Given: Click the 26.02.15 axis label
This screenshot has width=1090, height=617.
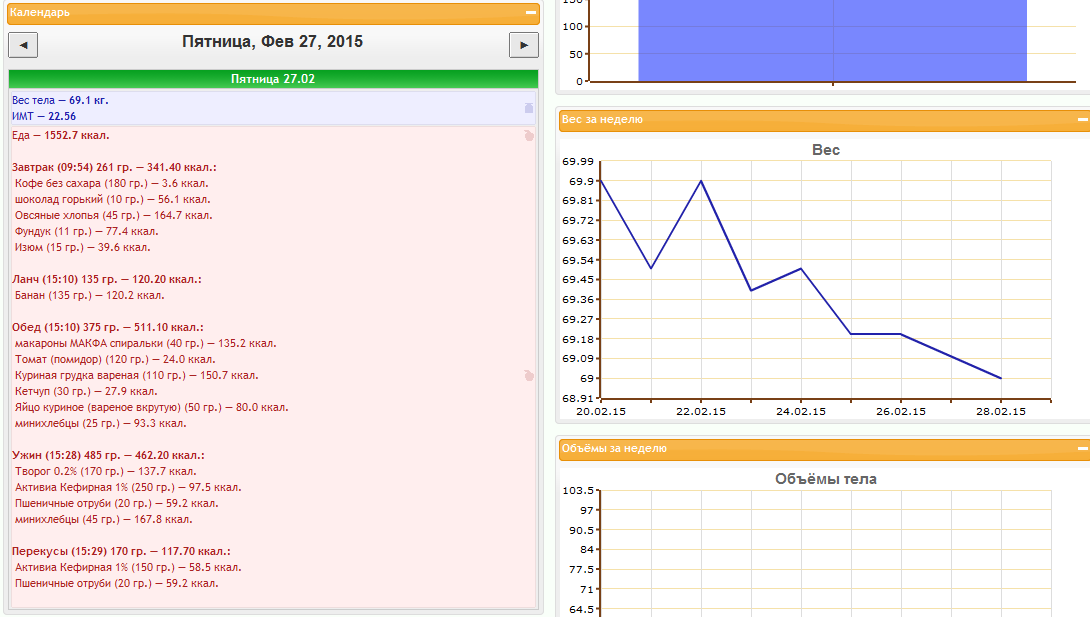Looking at the screenshot, I should pyautogui.click(x=901, y=411).
